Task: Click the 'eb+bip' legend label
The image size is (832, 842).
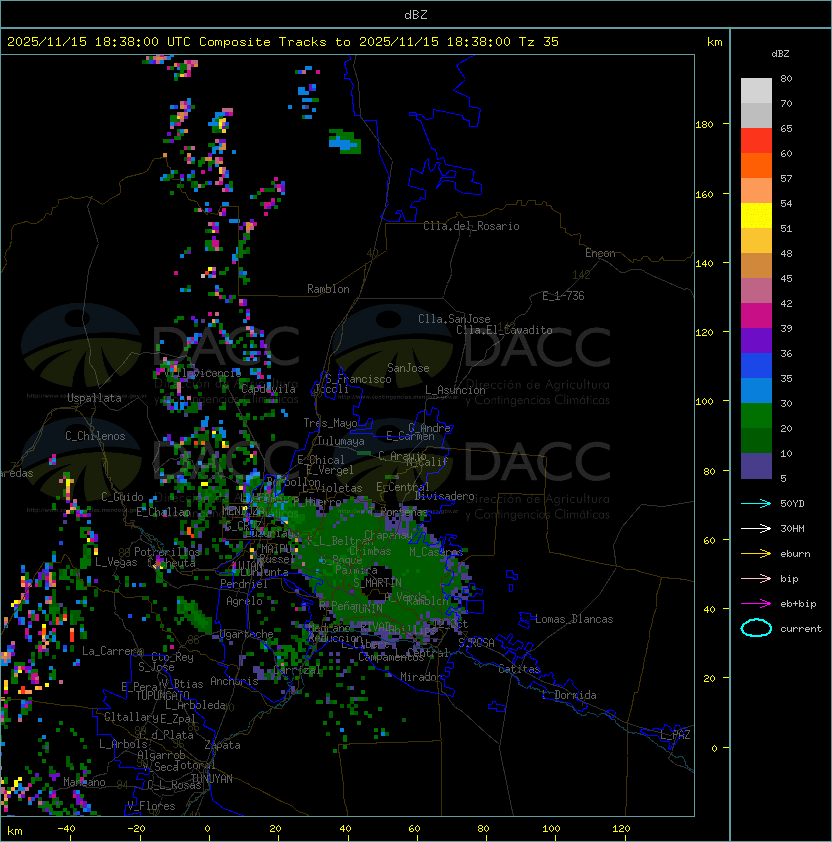Action: click(798, 604)
